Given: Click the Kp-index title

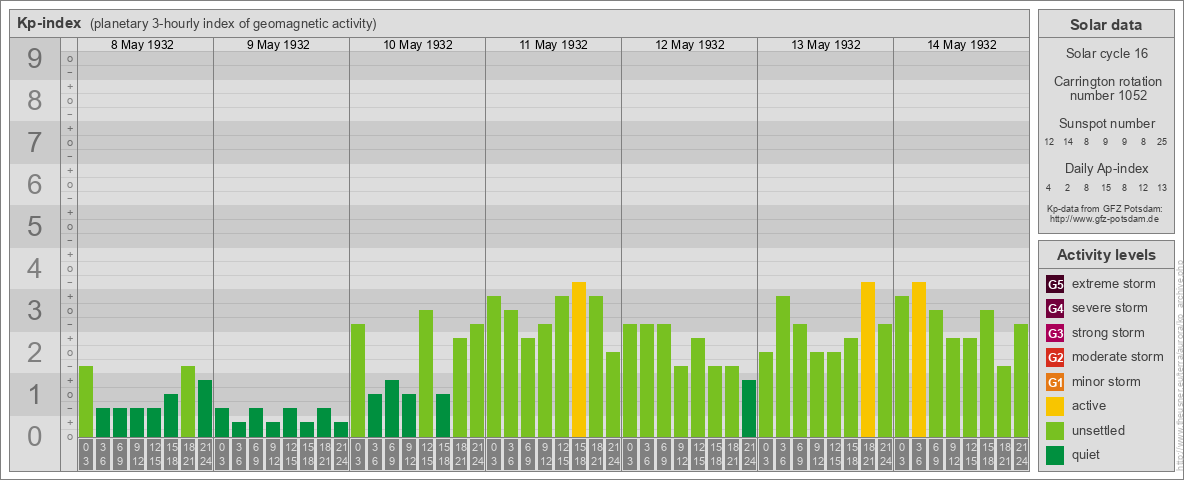Looking at the screenshot, I should pos(48,23).
